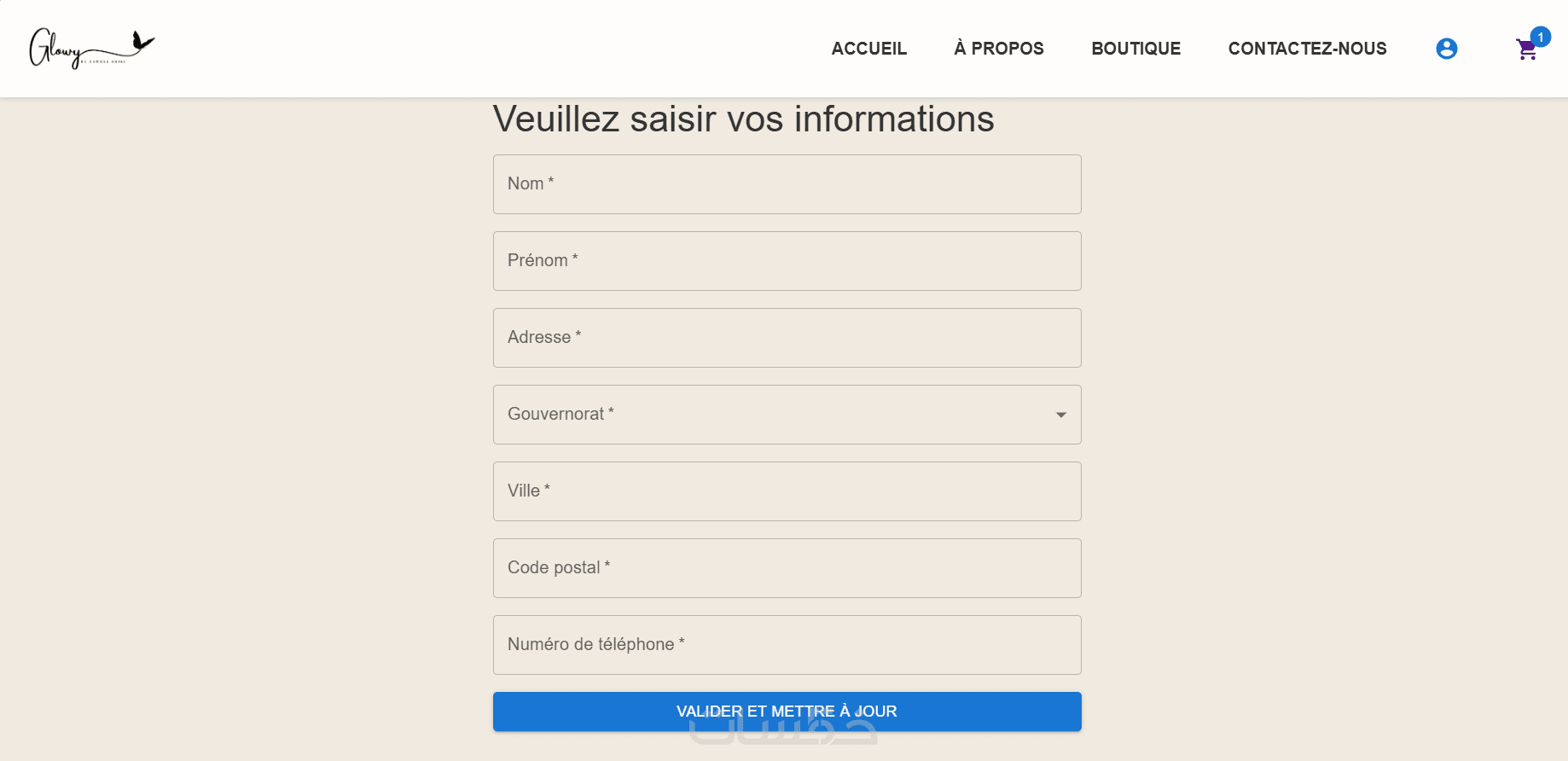
Task: Navigate to Boutique
Action: (1135, 49)
